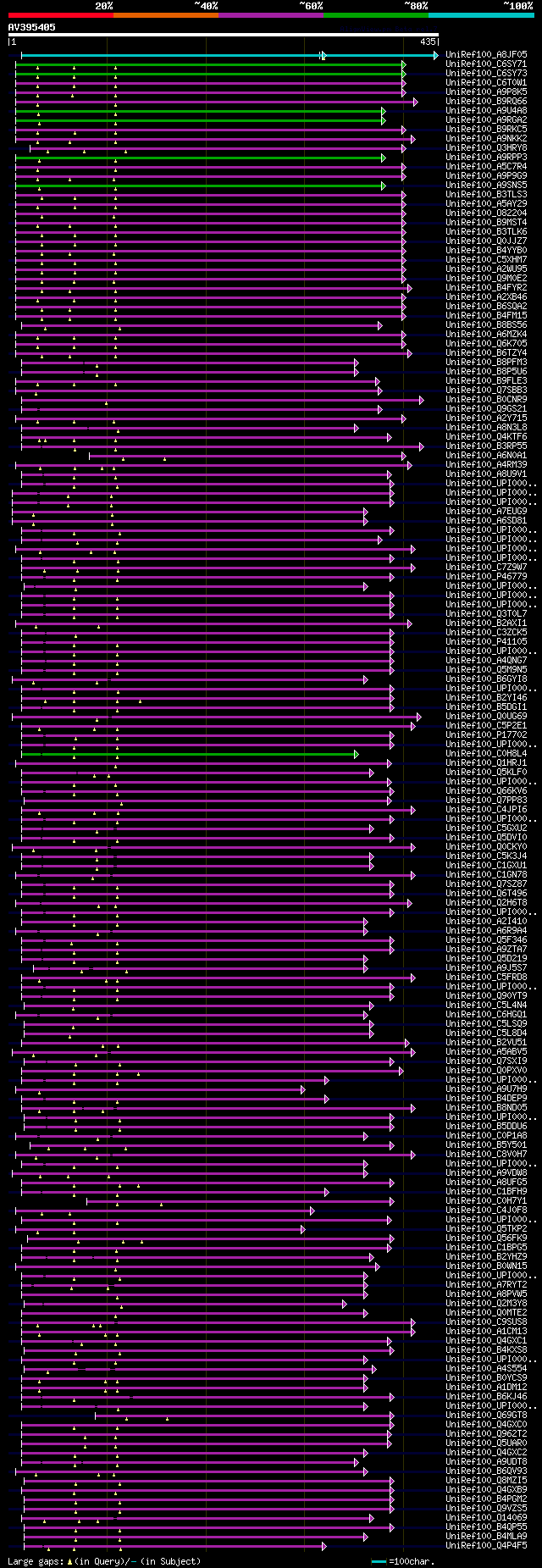Open the UniRef100_A8JF05 hit link
542x1568 pixels.
[486, 54]
